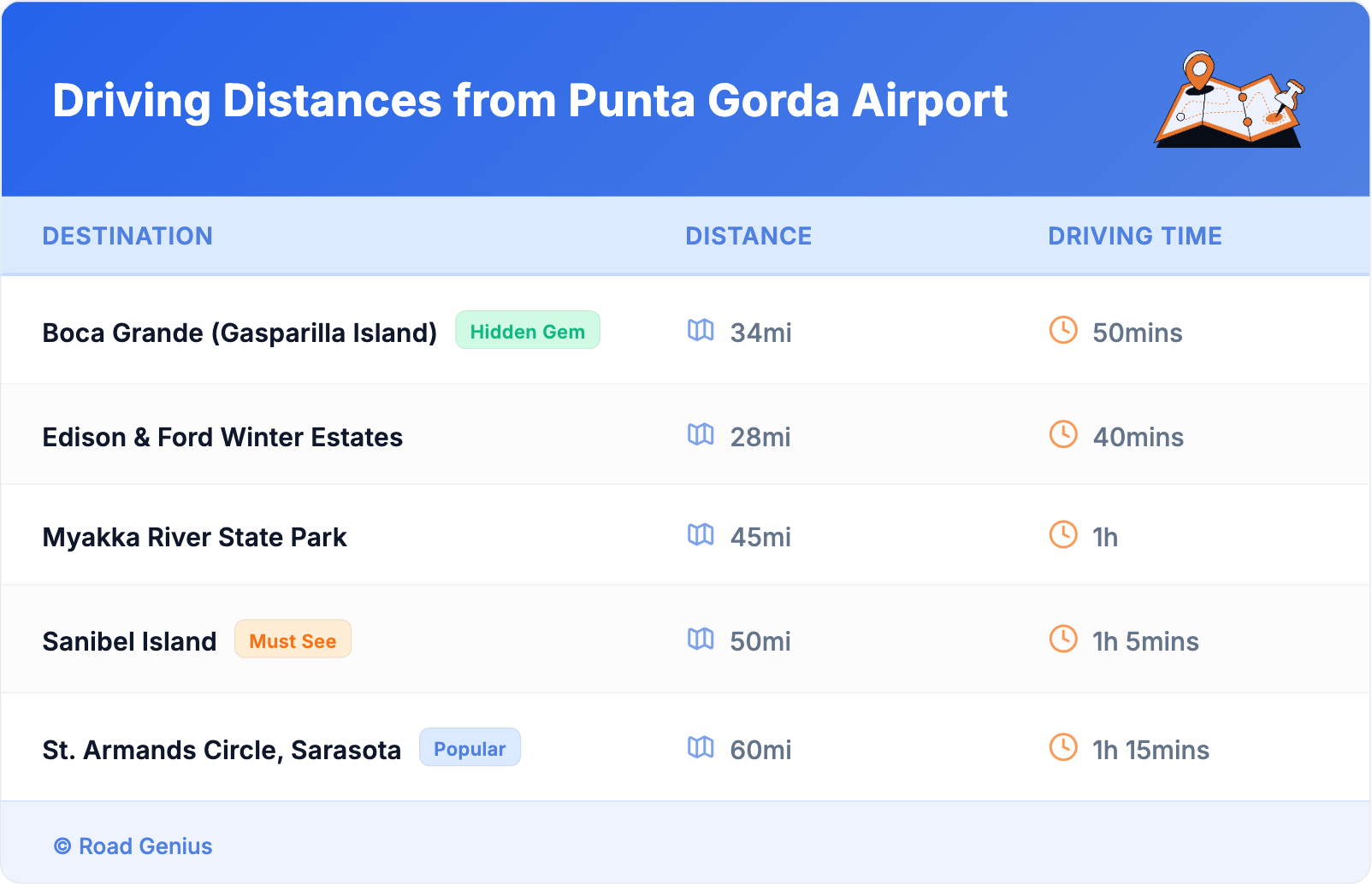Click the copyright icon near Road Genius
Screen dimensions: 1372x884
tap(62, 846)
